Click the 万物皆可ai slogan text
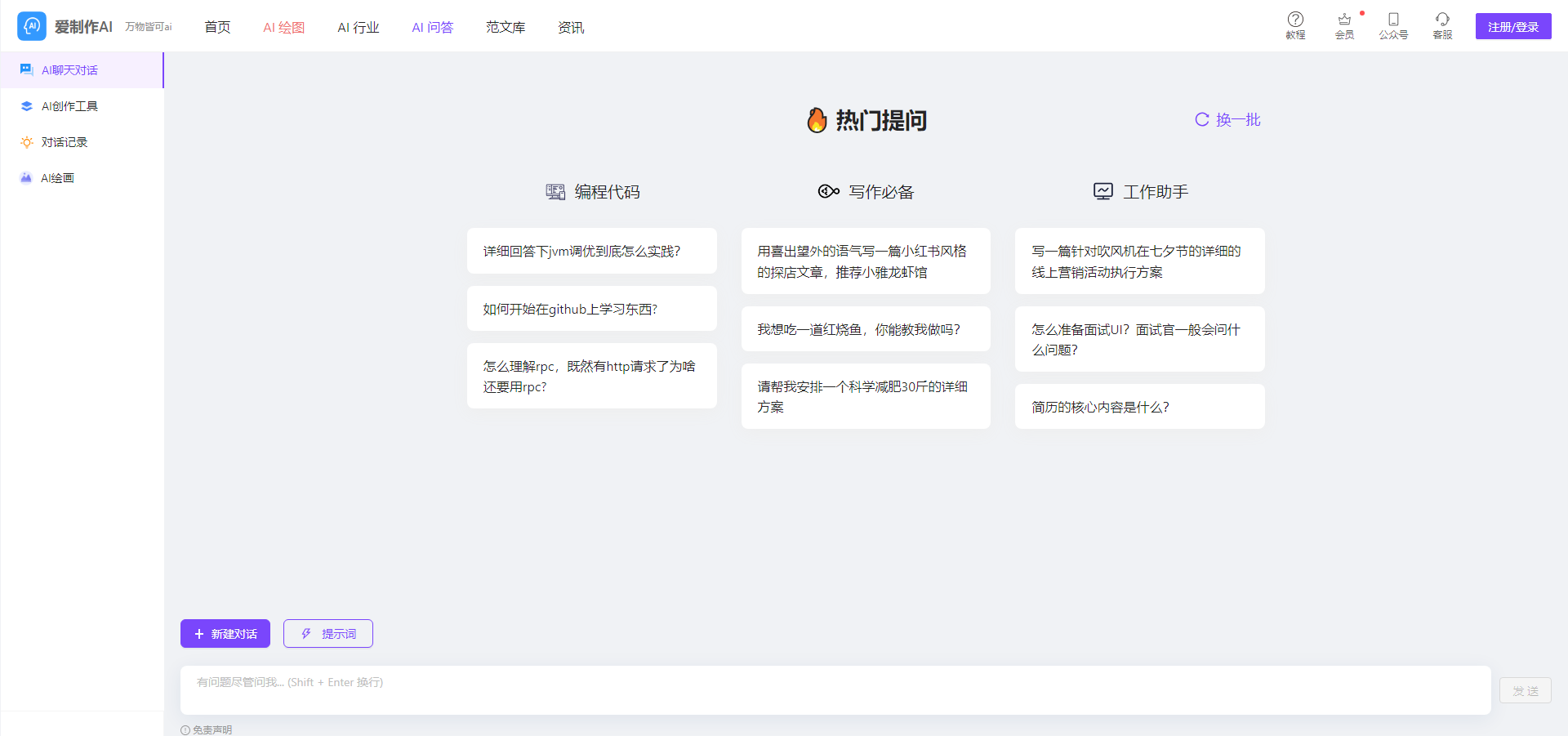 tap(149, 27)
